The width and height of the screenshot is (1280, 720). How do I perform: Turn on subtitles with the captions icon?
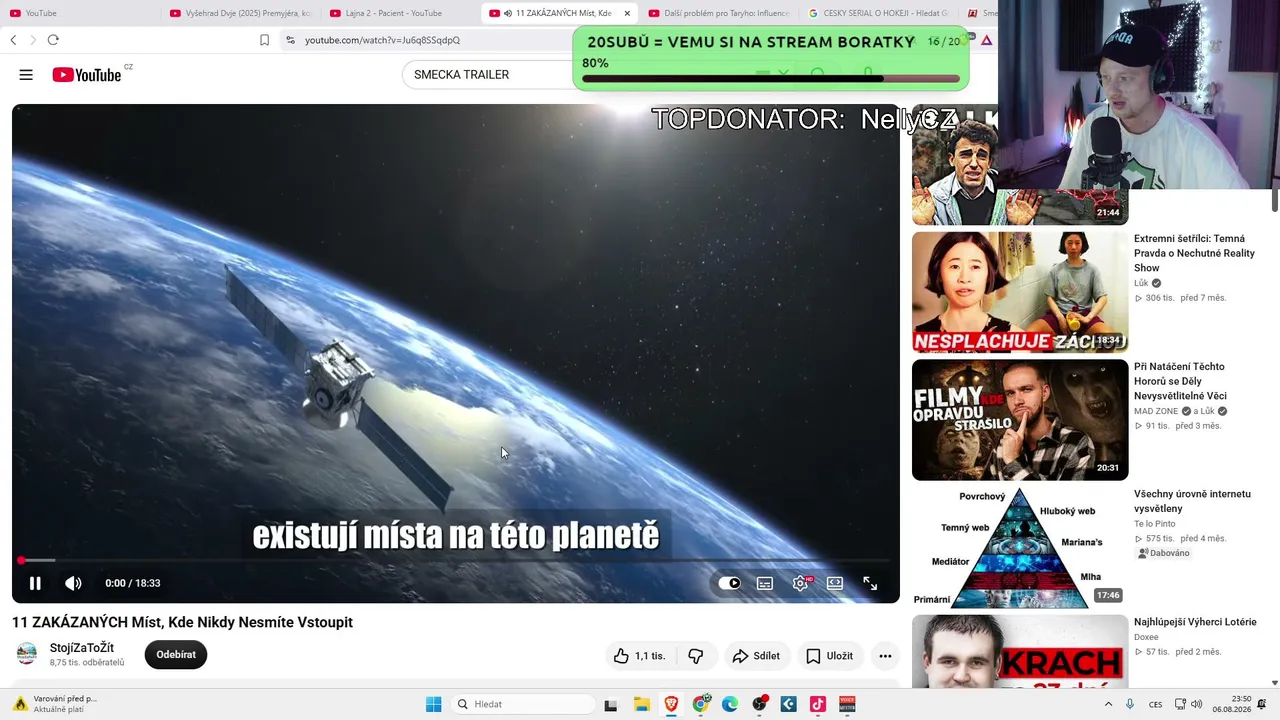[x=765, y=583]
